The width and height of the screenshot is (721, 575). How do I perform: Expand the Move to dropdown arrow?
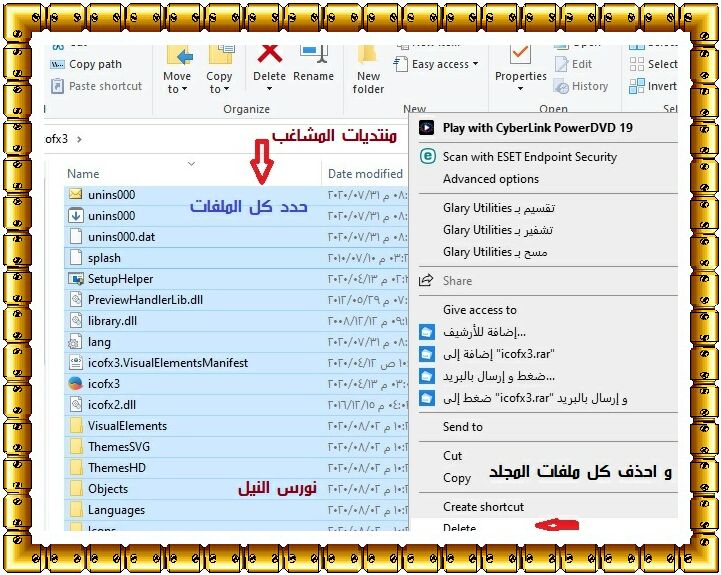point(186,90)
